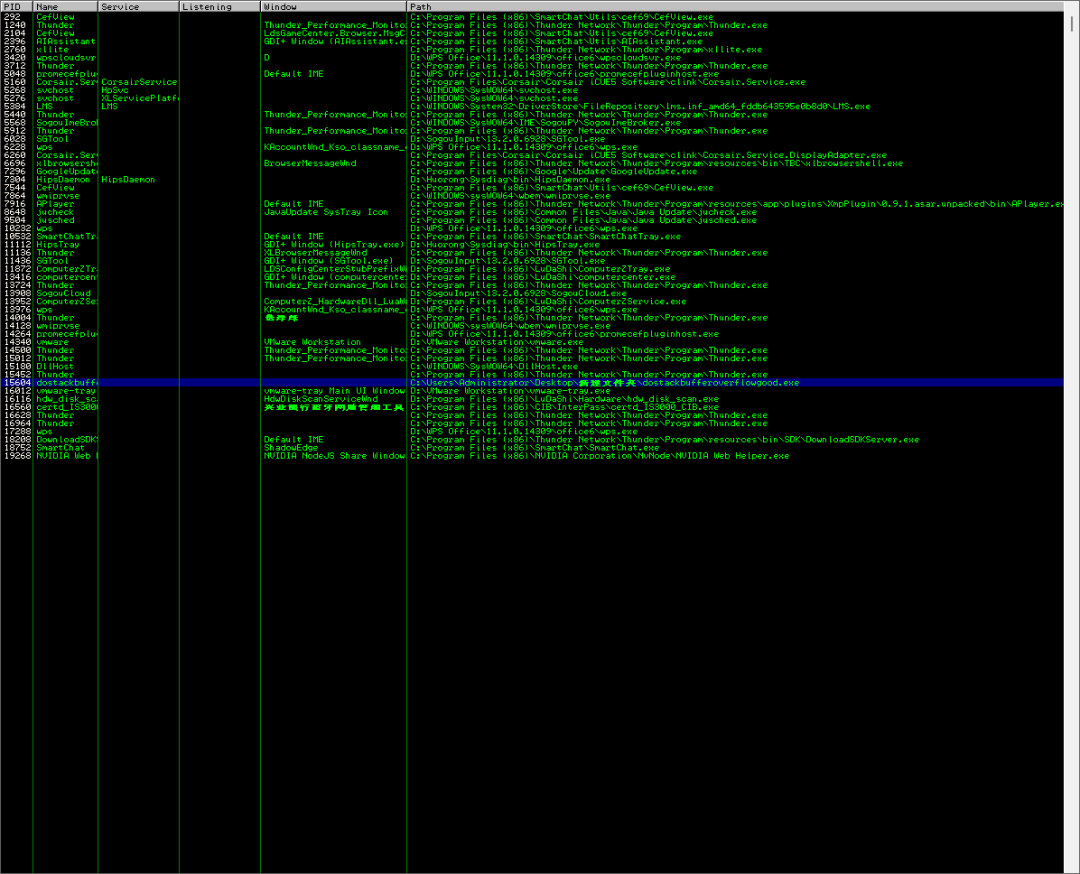The width and height of the screenshot is (1080, 874).
Task: Select the NVIDIA Web Helper process row
Action: tap(532, 456)
